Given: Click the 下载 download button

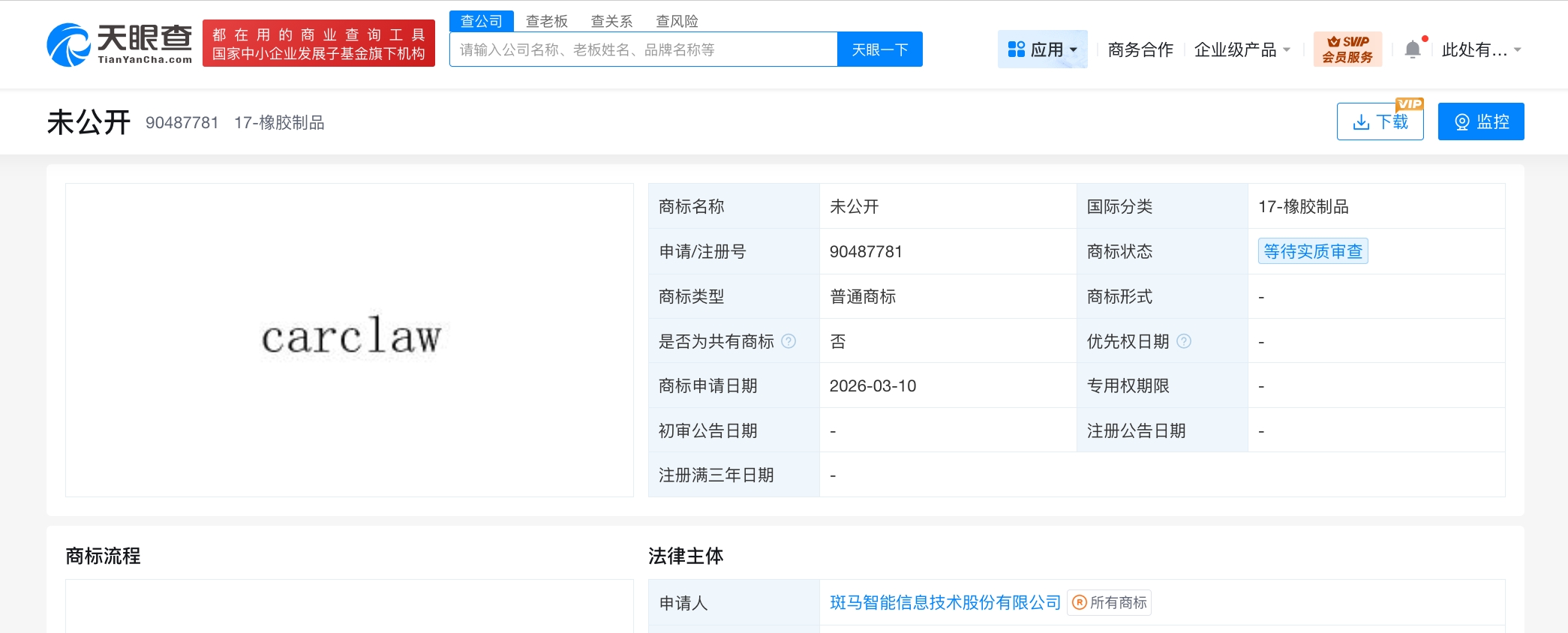Looking at the screenshot, I should (x=1380, y=121).
